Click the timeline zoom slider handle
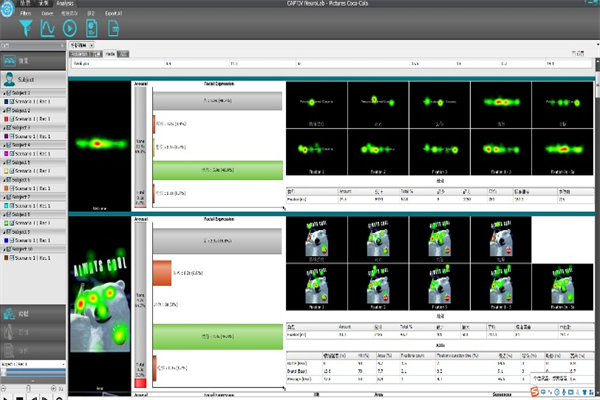Image resolution: width=600 pixels, height=400 pixels. [28, 388]
